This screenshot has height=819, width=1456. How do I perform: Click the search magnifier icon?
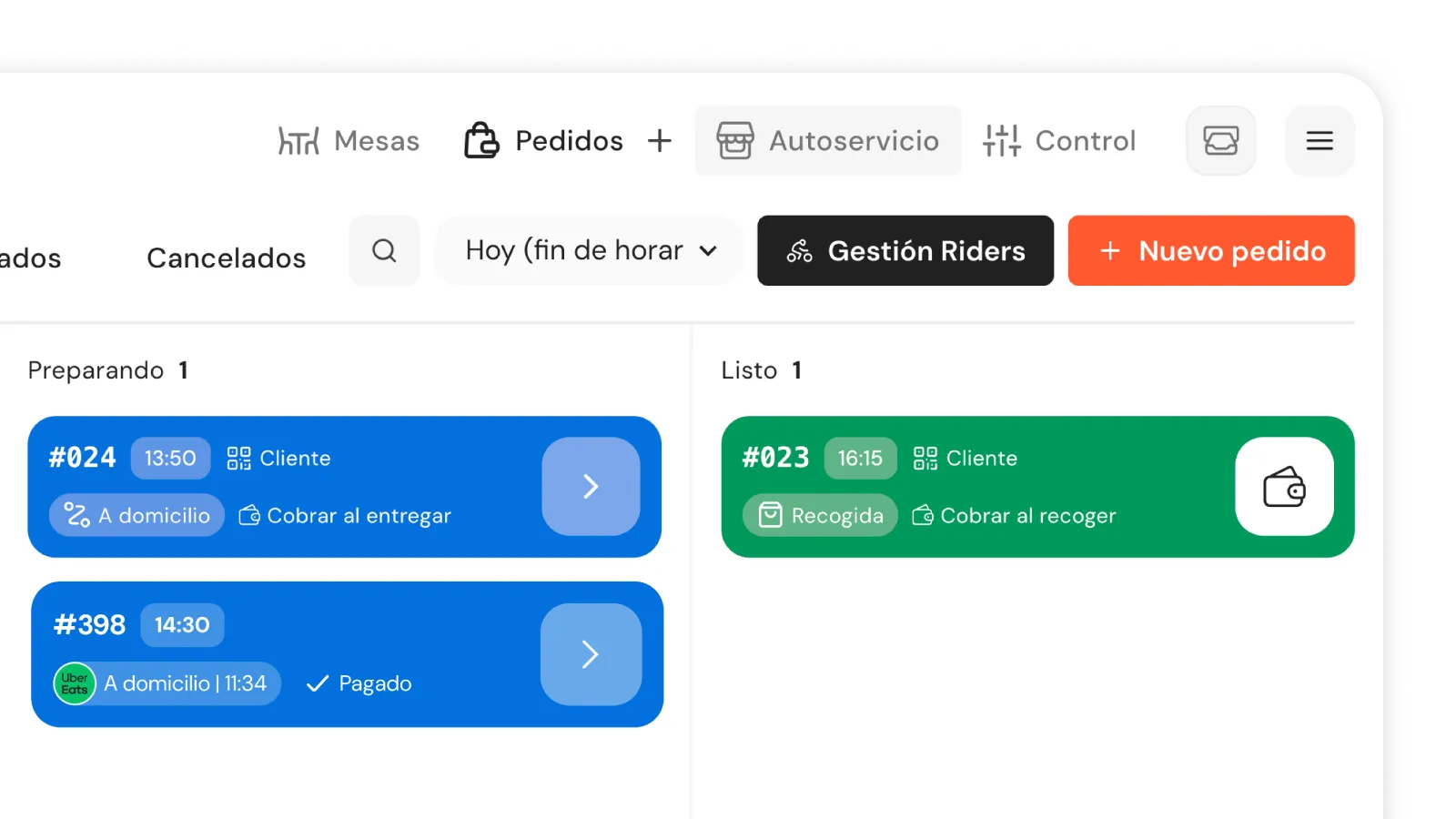(x=384, y=250)
